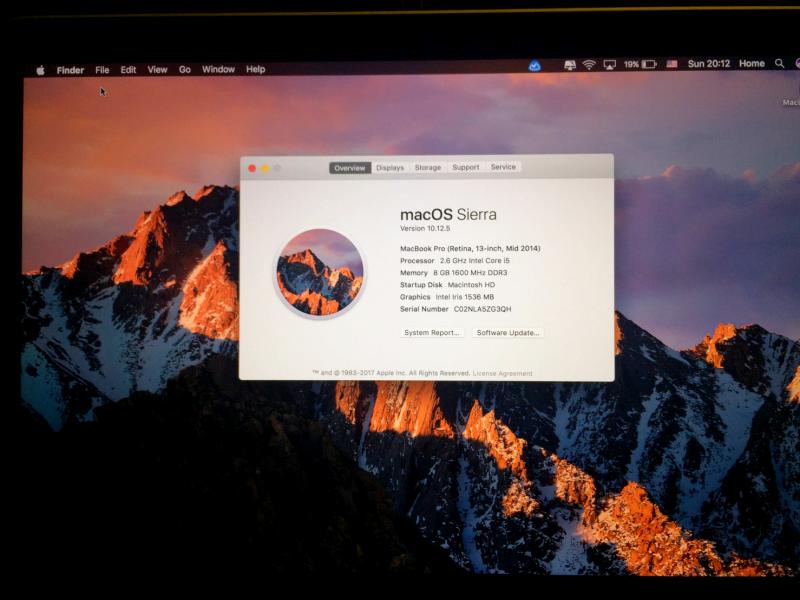Image resolution: width=800 pixels, height=600 pixels.
Task: Switch to the Service tab
Action: pos(503,167)
